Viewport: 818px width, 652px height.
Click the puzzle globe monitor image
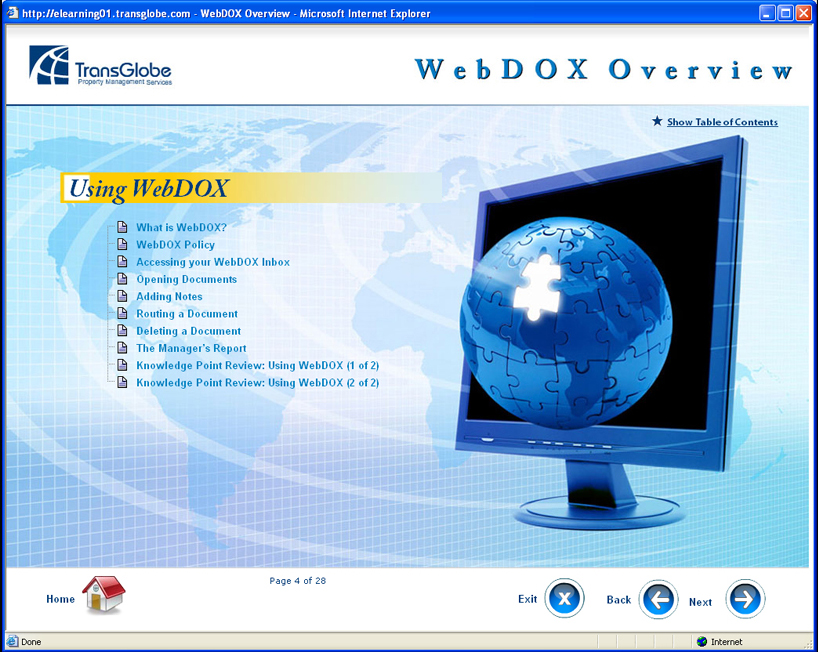600,331
